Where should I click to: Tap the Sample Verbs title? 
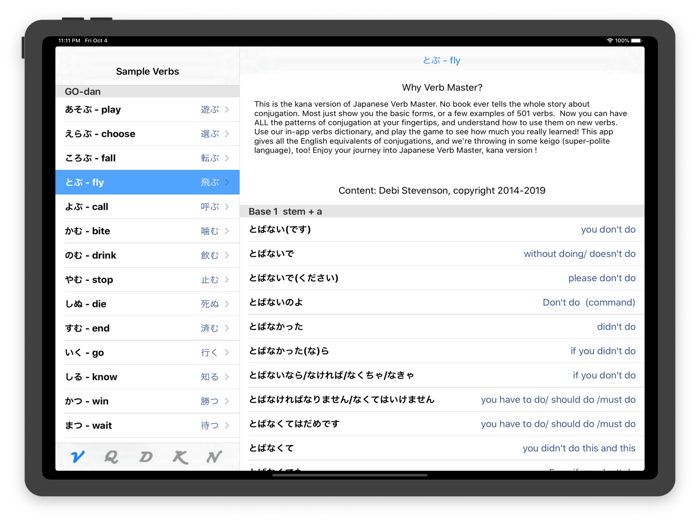[147, 71]
